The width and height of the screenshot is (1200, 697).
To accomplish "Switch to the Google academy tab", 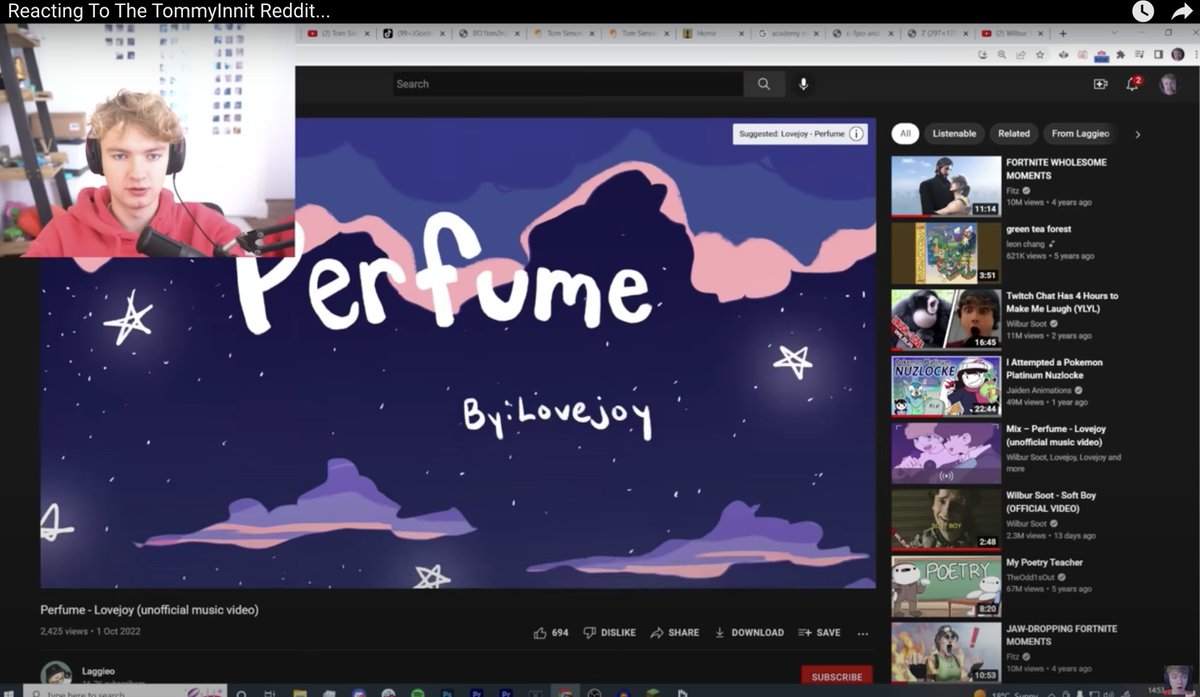I will coord(788,33).
